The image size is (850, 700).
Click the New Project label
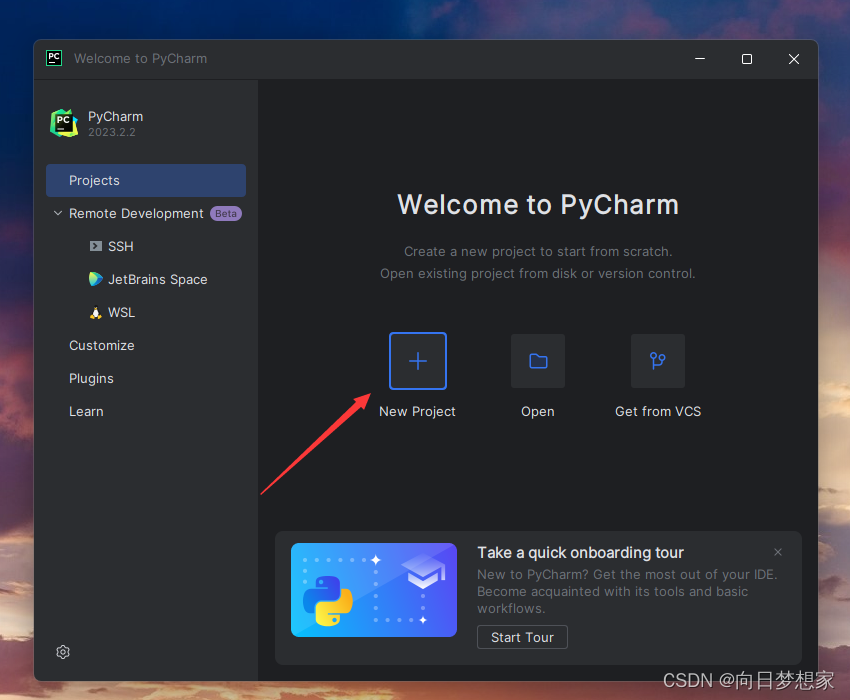coord(417,412)
